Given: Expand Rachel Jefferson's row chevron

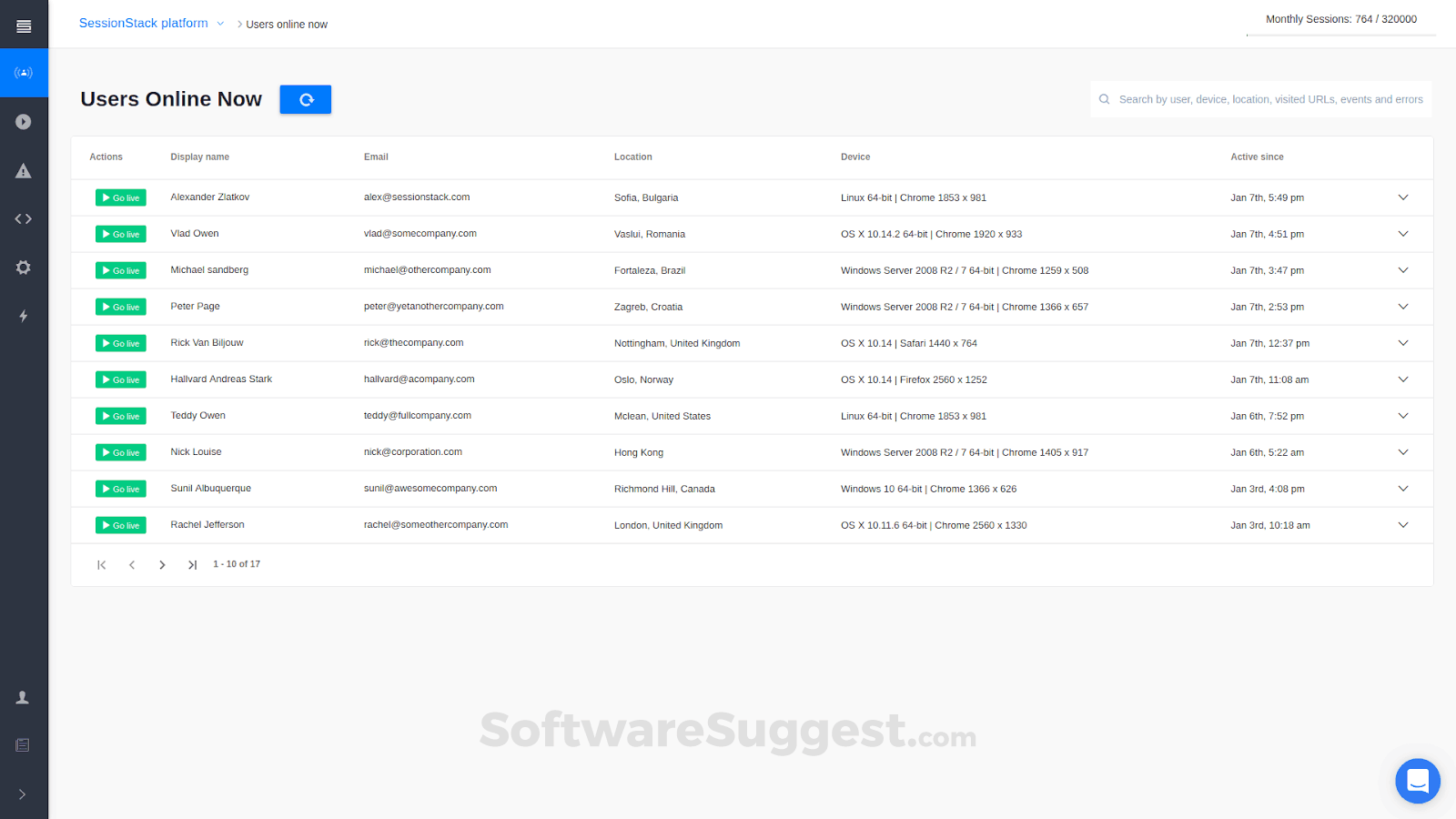Looking at the screenshot, I should [1402, 525].
